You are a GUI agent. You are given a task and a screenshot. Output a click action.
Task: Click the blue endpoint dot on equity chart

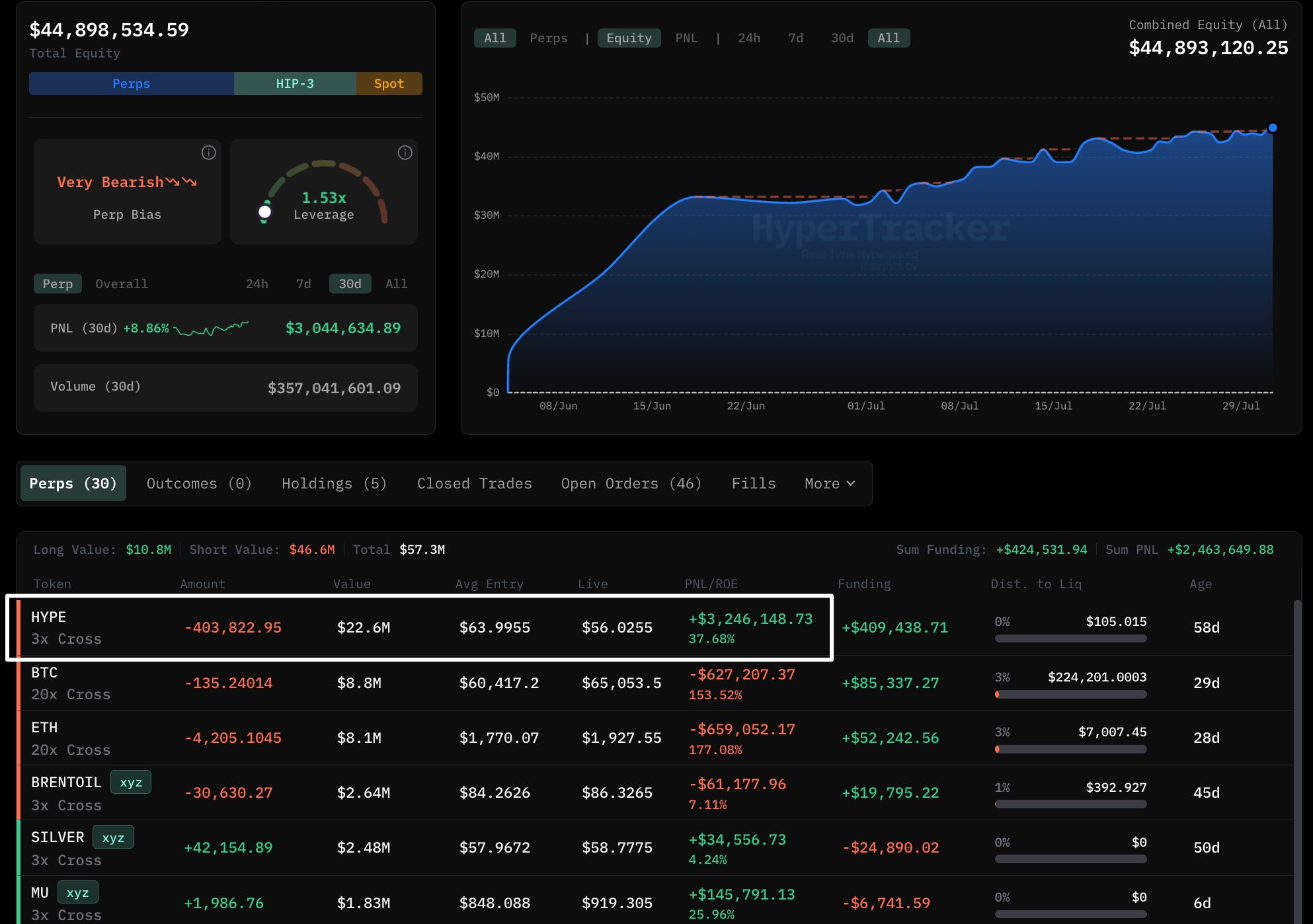click(x=1272, y=128)
